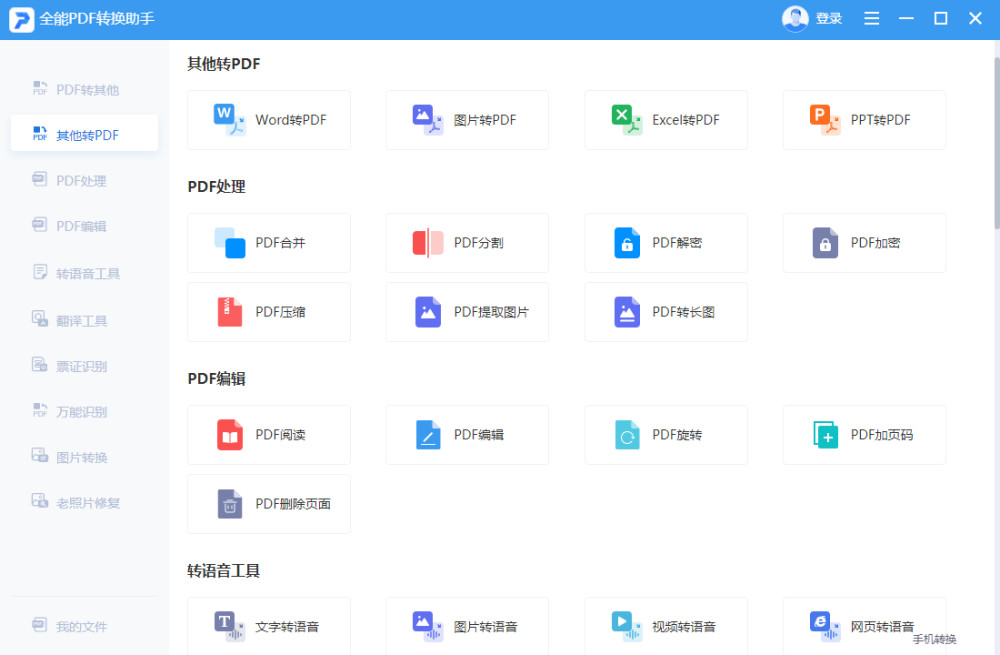Click the 登录 login link
This screenshot has height=655, width=1000.
(828, 18)
